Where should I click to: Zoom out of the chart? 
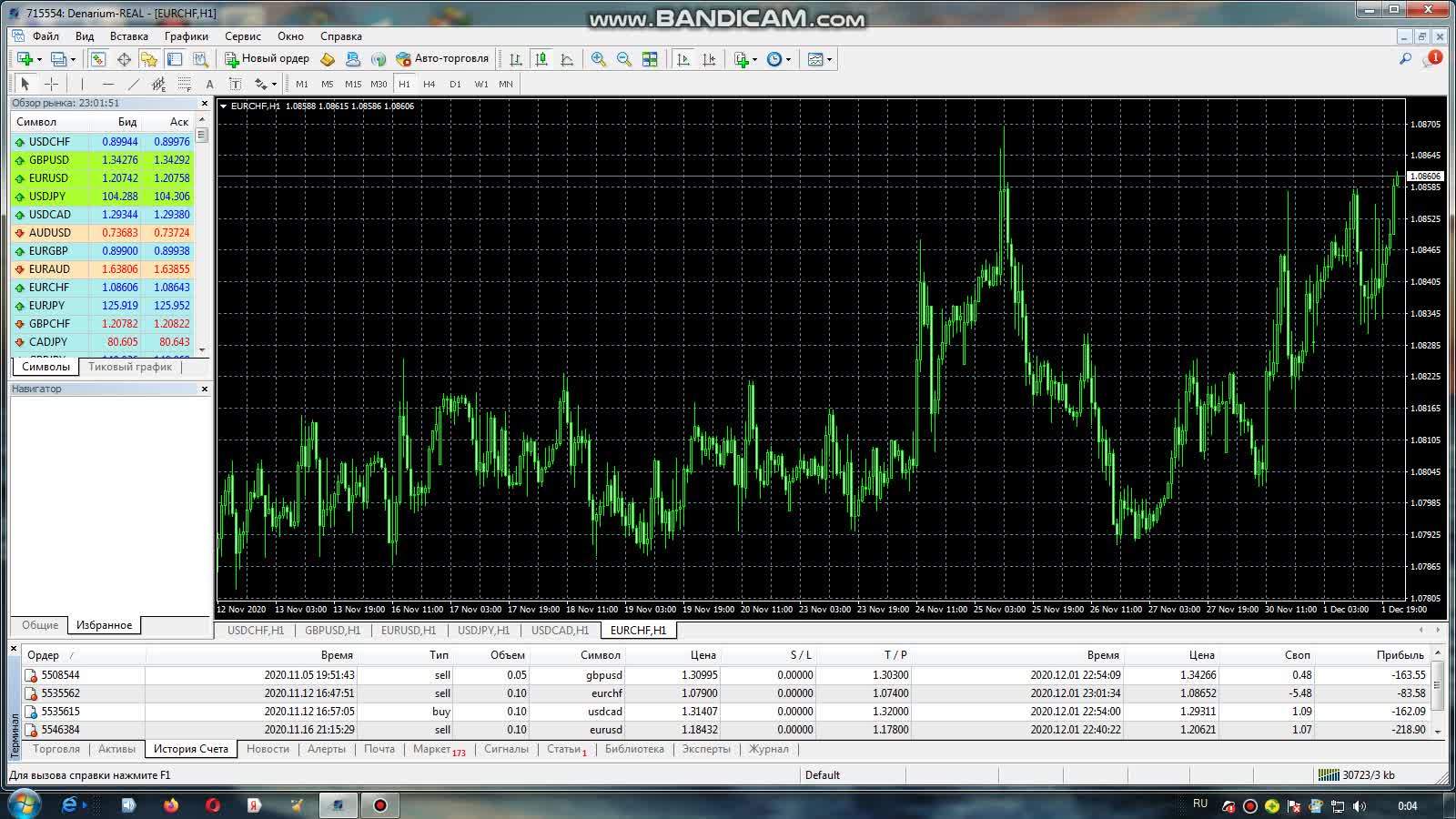624,59
